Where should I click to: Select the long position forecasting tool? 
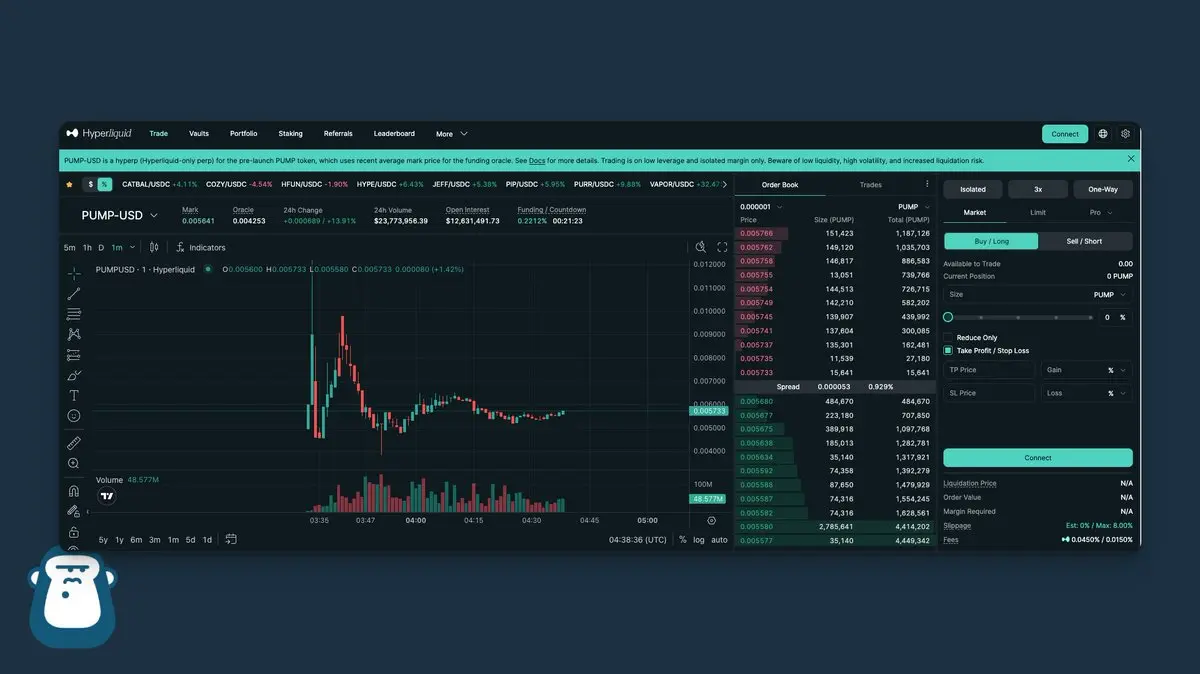click(x=74, y=355)
